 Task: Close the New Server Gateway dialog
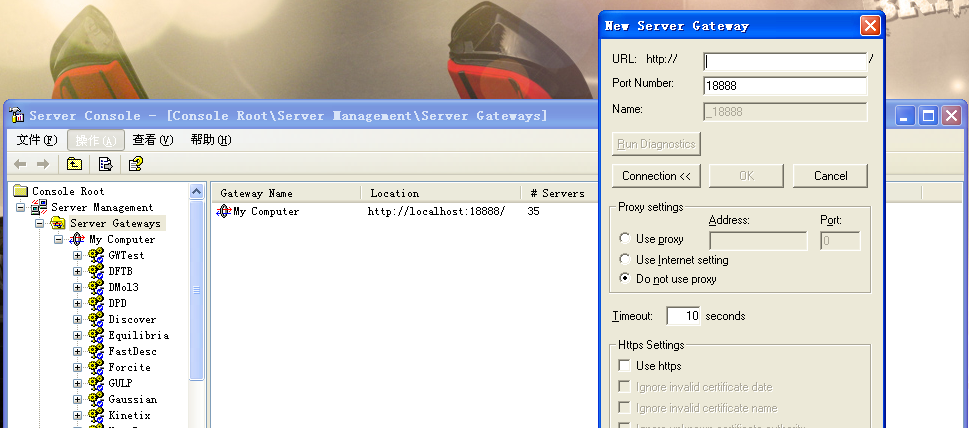click(870, 26)
